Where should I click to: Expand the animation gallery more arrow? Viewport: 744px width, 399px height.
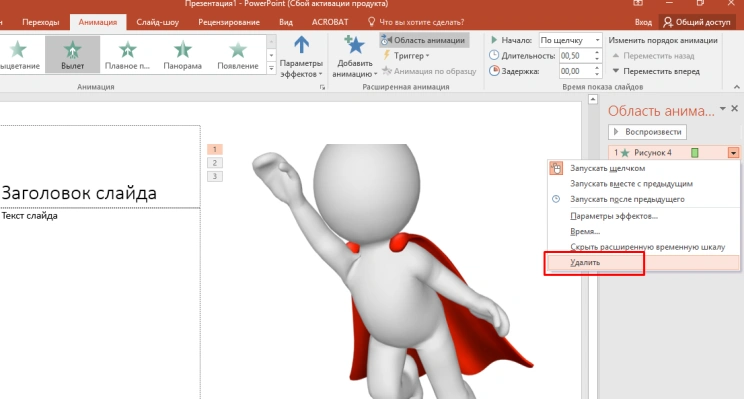[x=271, y=69]
